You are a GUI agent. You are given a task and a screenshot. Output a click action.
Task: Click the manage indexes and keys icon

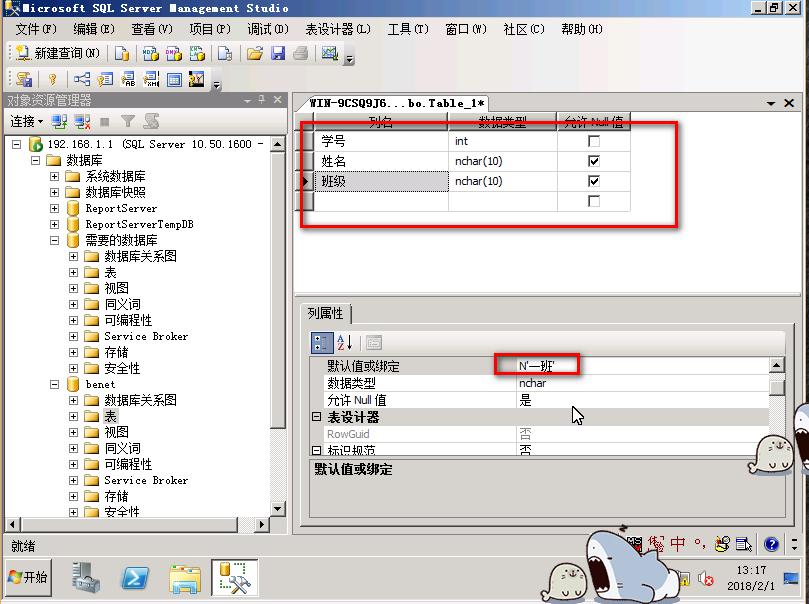(x=106, y=79)
